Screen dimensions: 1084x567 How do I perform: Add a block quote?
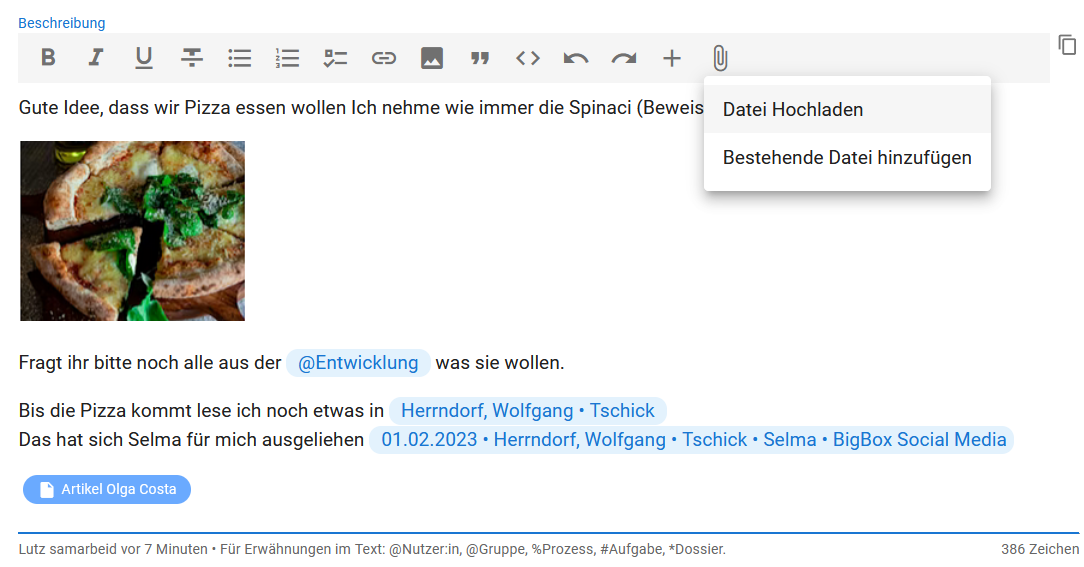point(480,58)
